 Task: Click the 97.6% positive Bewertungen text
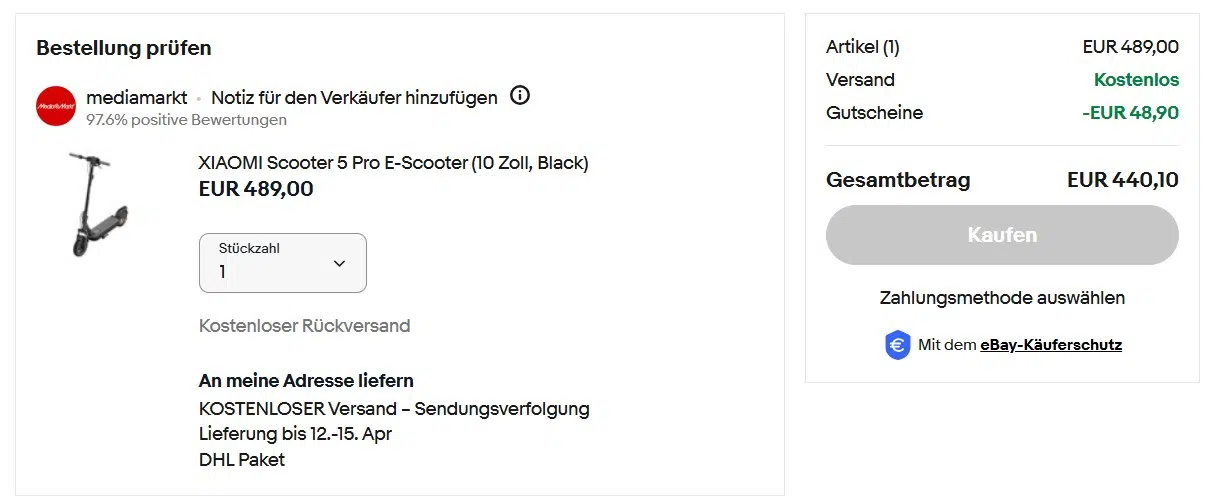[186, 120]
